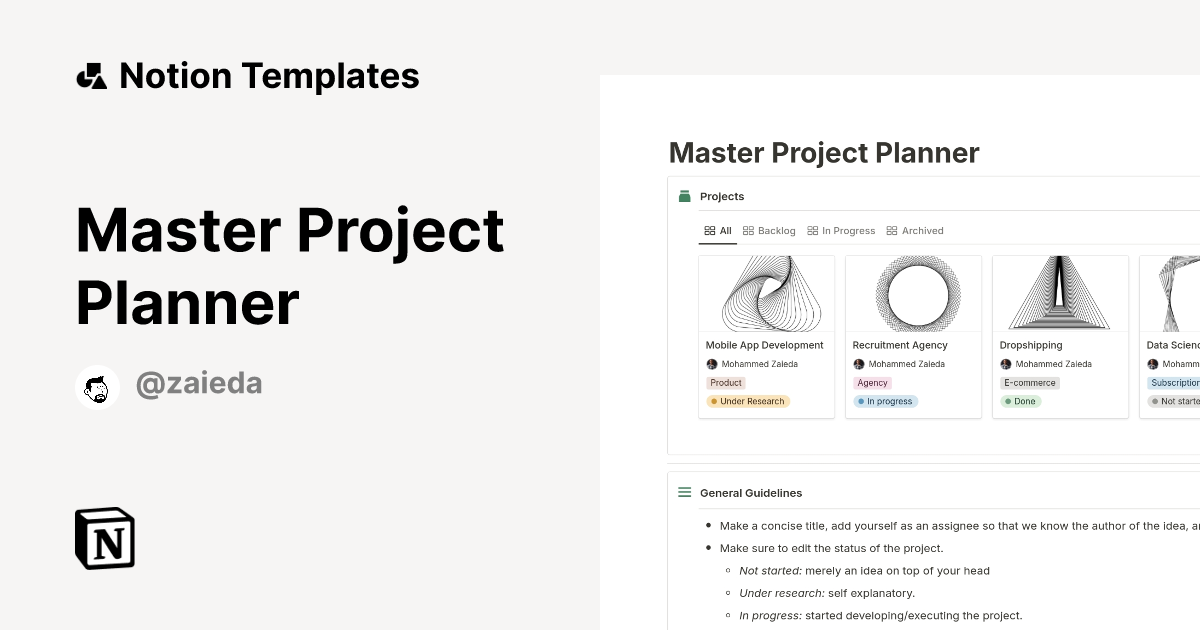
Task: Click the Notion Templates logo icon
Action: [x=91, y=75]
